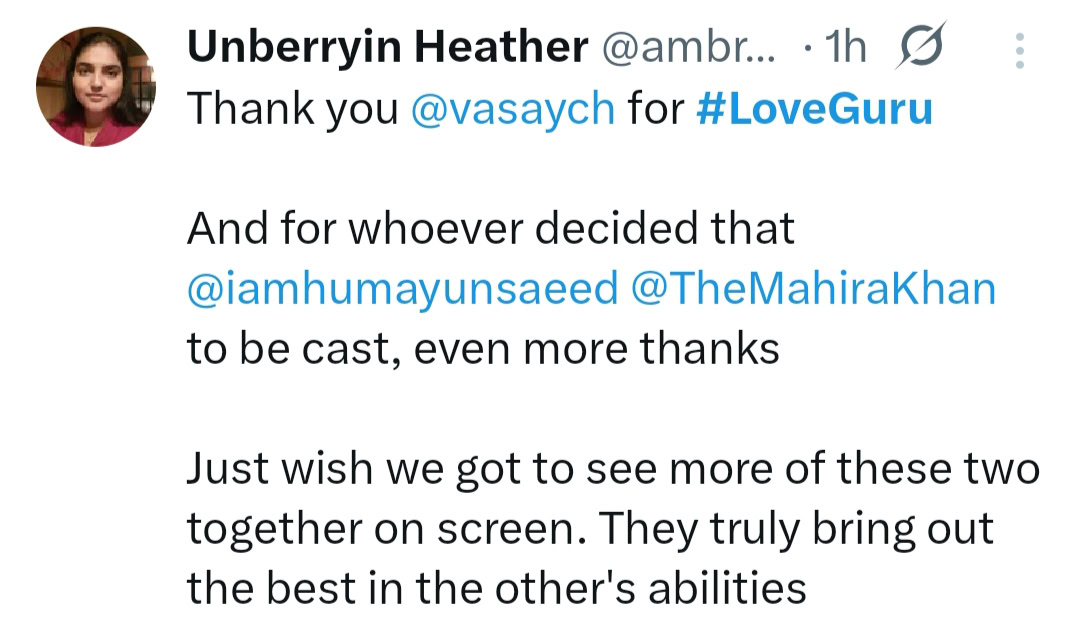
Task: Click the @ambr... username handle
Action: [x=687, y=48]
